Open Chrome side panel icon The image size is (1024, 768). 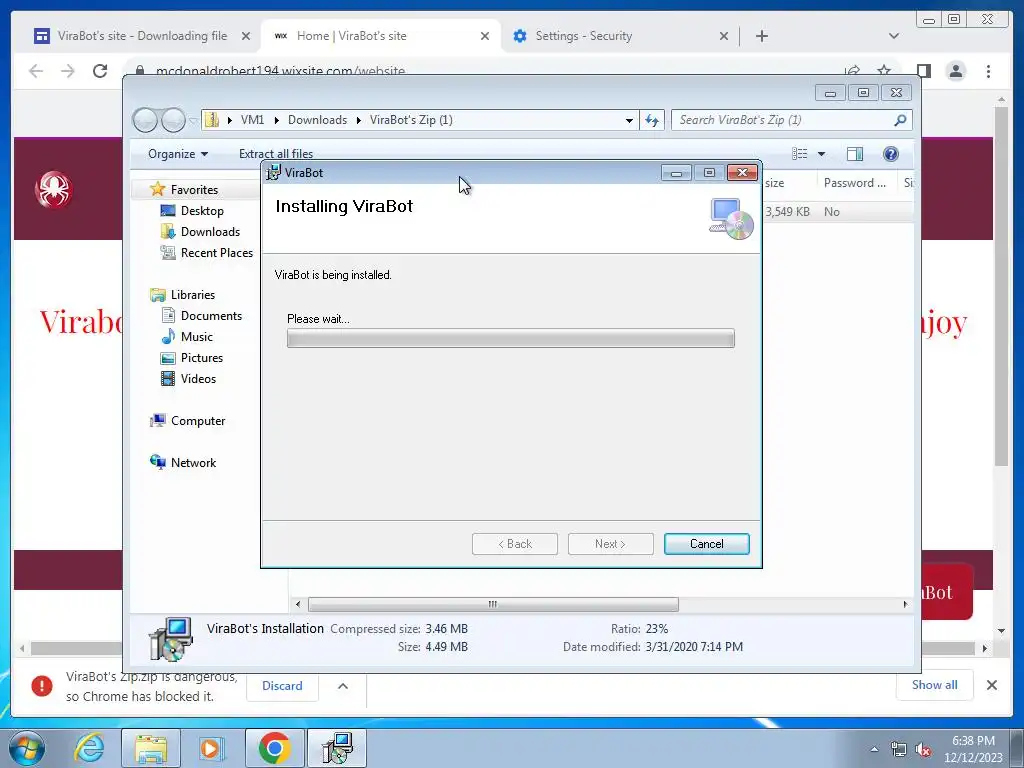[x=923, y=71]
